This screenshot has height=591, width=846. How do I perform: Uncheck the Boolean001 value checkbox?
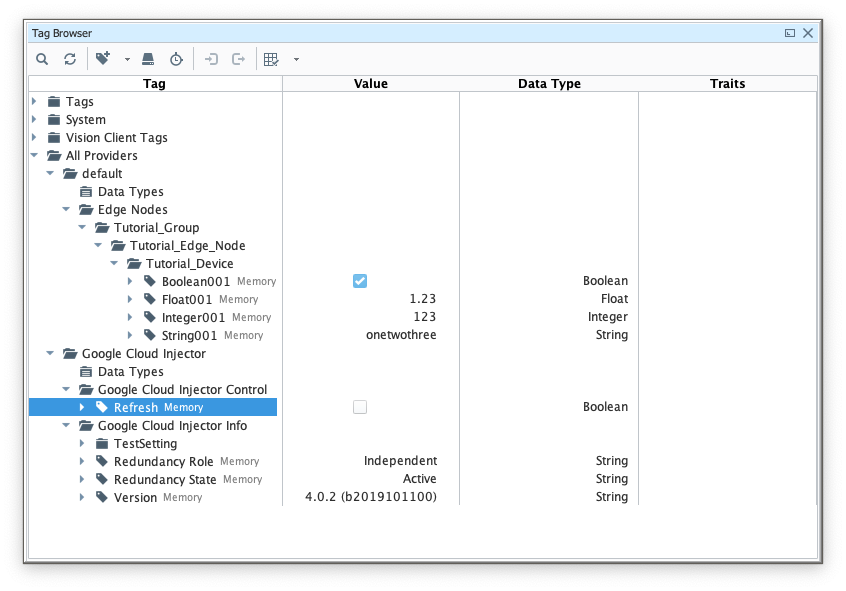(360, 281)
